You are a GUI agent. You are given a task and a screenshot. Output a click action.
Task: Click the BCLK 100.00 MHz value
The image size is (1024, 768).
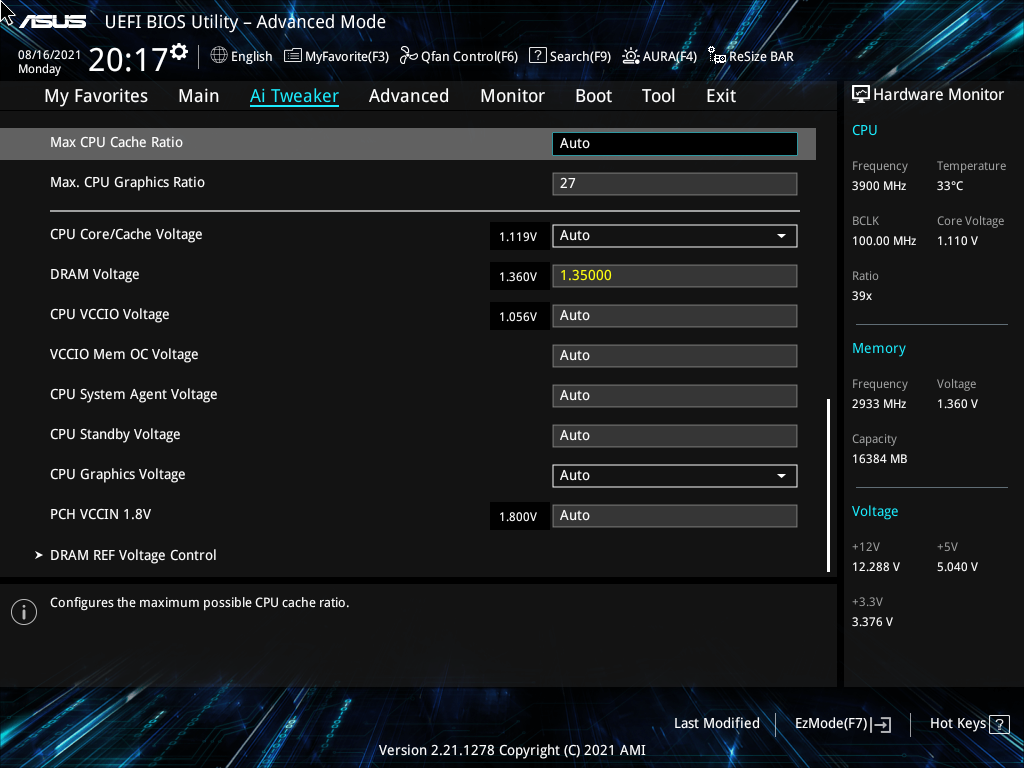coord(884,241)
